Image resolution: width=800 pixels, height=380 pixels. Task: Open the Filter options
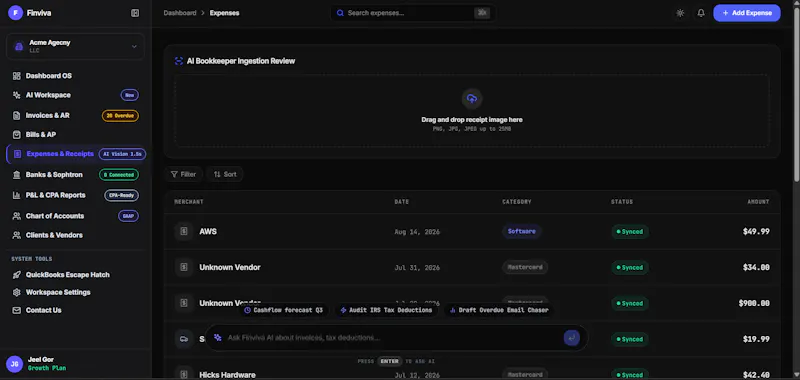(183, 174)
